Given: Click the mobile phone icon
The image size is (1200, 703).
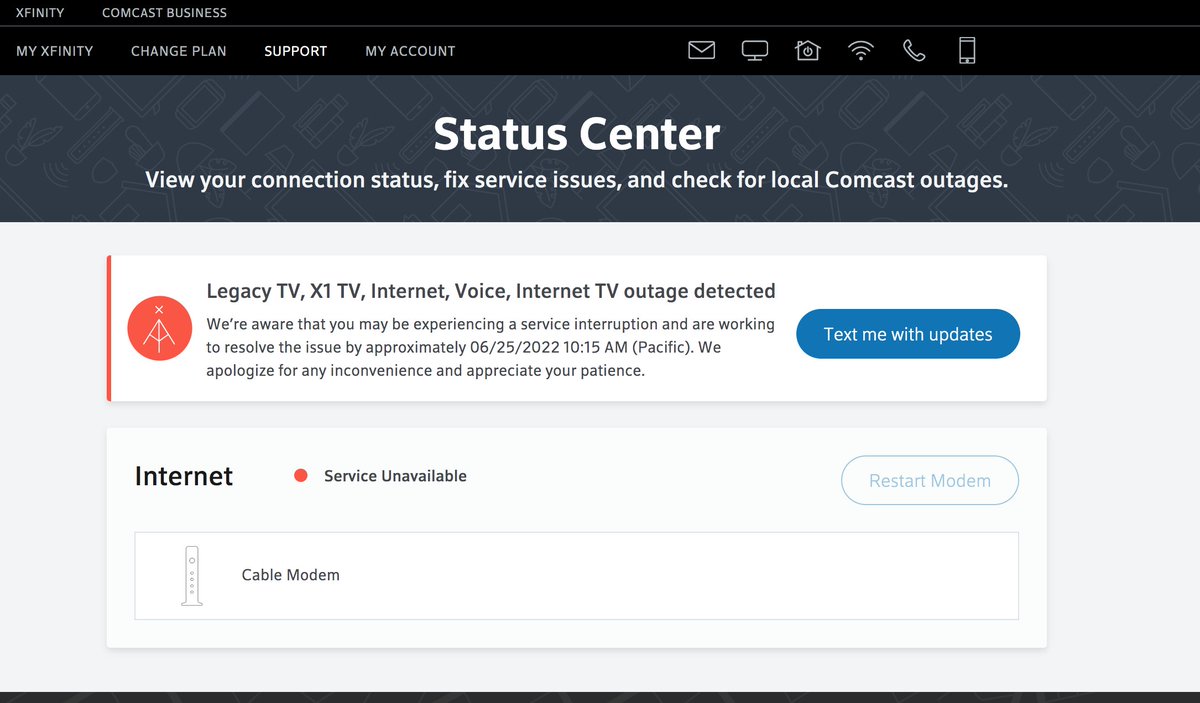Looking at the screenshot, I should point(967,50).
